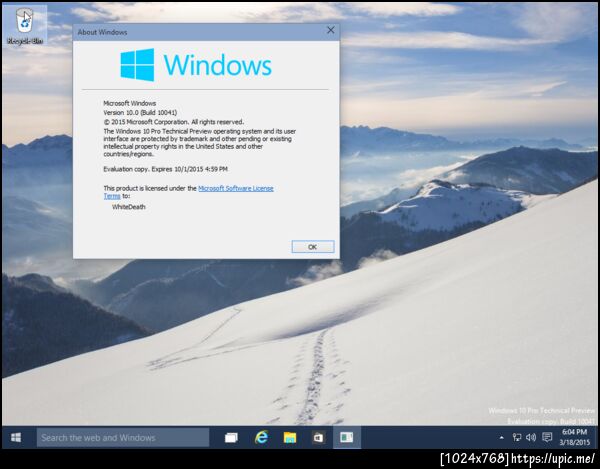This screenshot has width=600, height=469.
Task: Close the About Windows dialog
Action: [331, 30]
